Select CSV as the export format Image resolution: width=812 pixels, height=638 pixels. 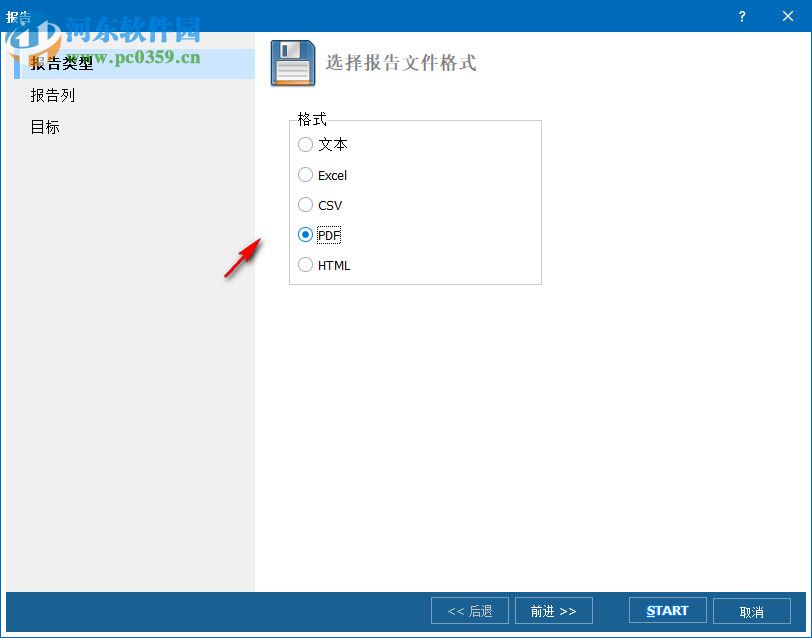point(306,205)
